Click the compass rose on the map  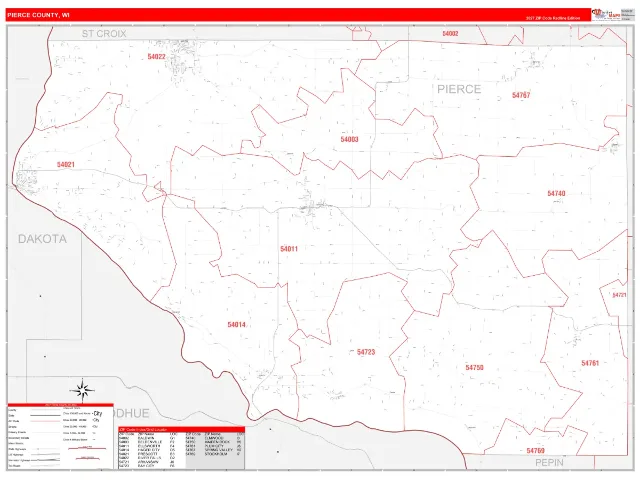82,390
